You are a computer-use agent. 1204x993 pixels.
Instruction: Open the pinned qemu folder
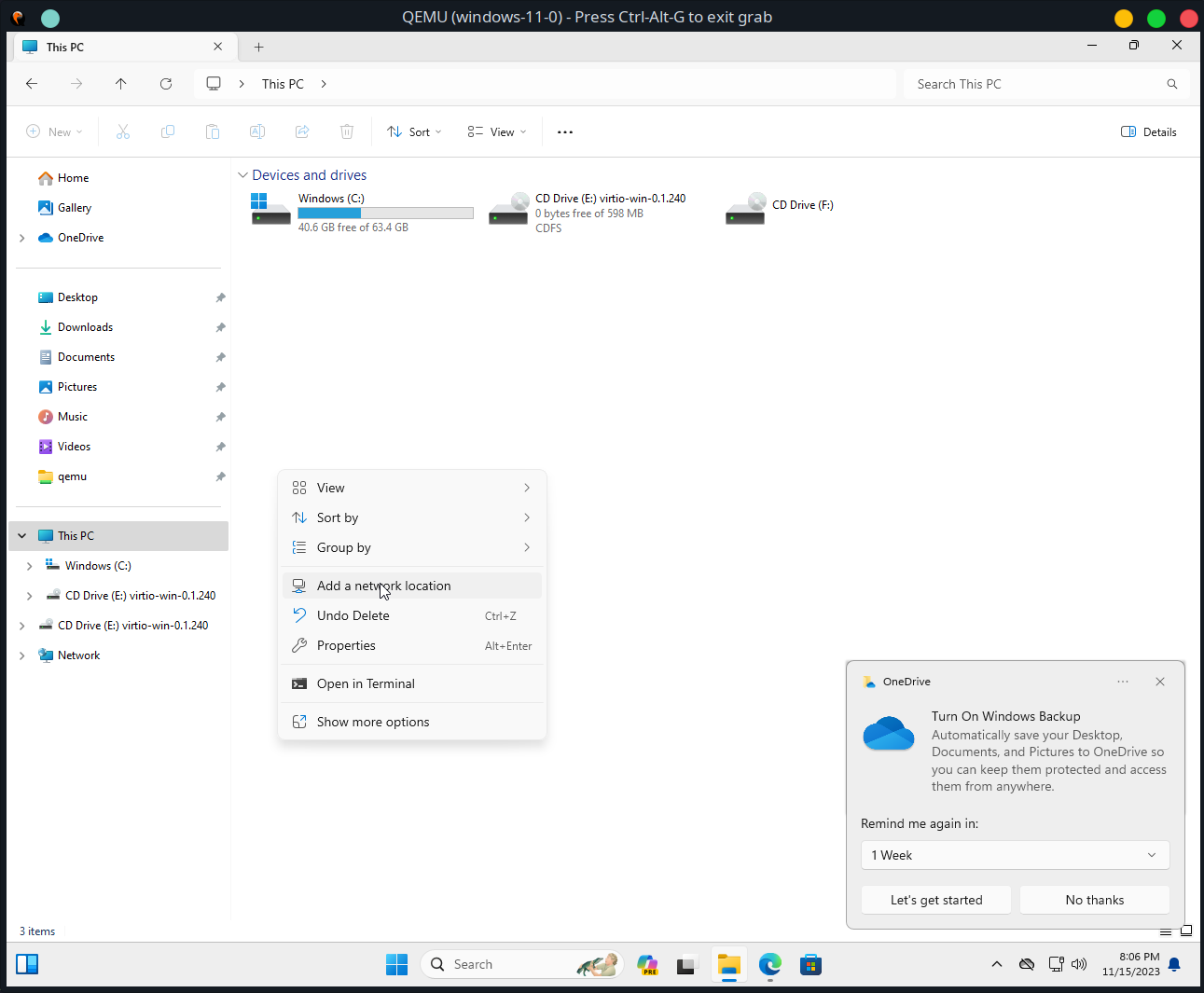click(118, 476)
